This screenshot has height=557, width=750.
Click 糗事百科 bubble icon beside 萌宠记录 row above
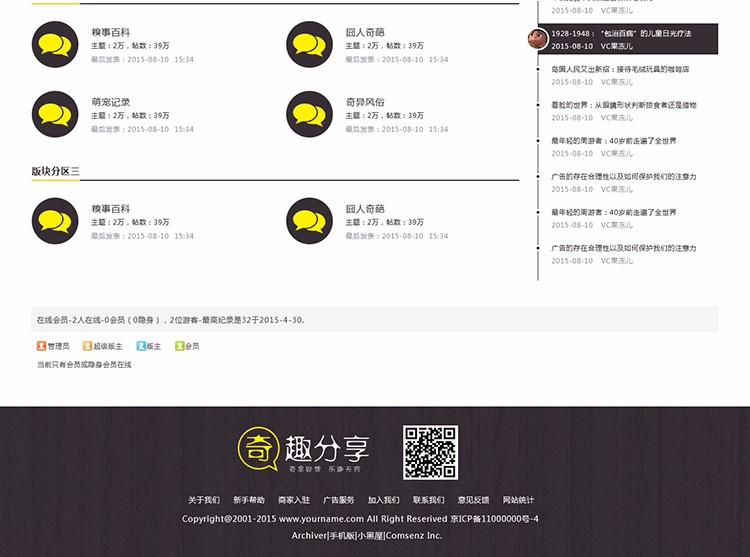(x=55, y=44)
